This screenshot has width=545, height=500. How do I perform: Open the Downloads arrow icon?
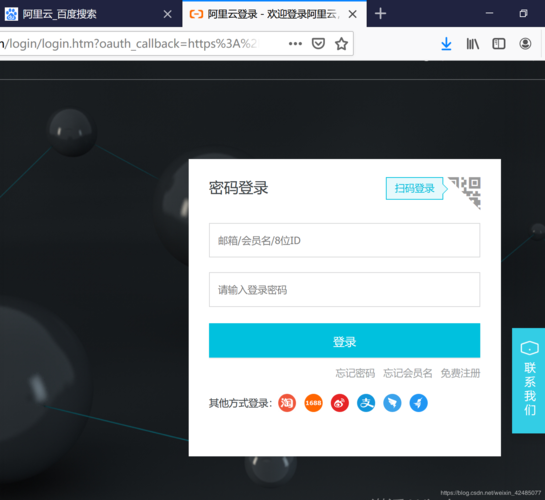click(x=446, y=44)
